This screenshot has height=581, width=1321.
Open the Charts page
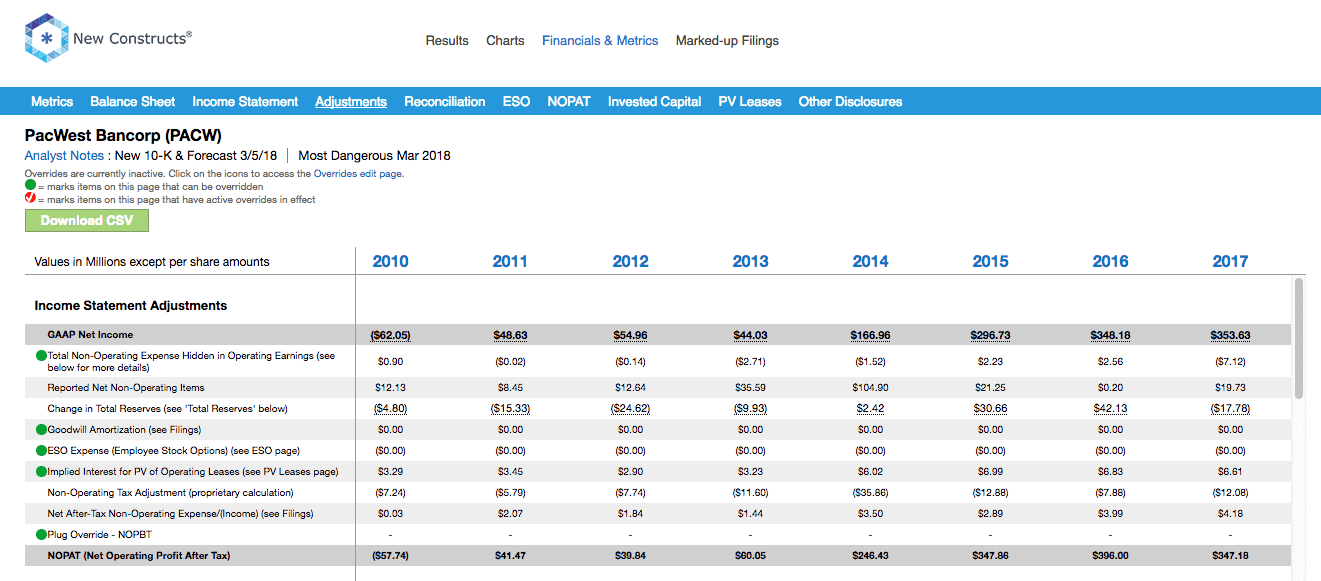505,41
